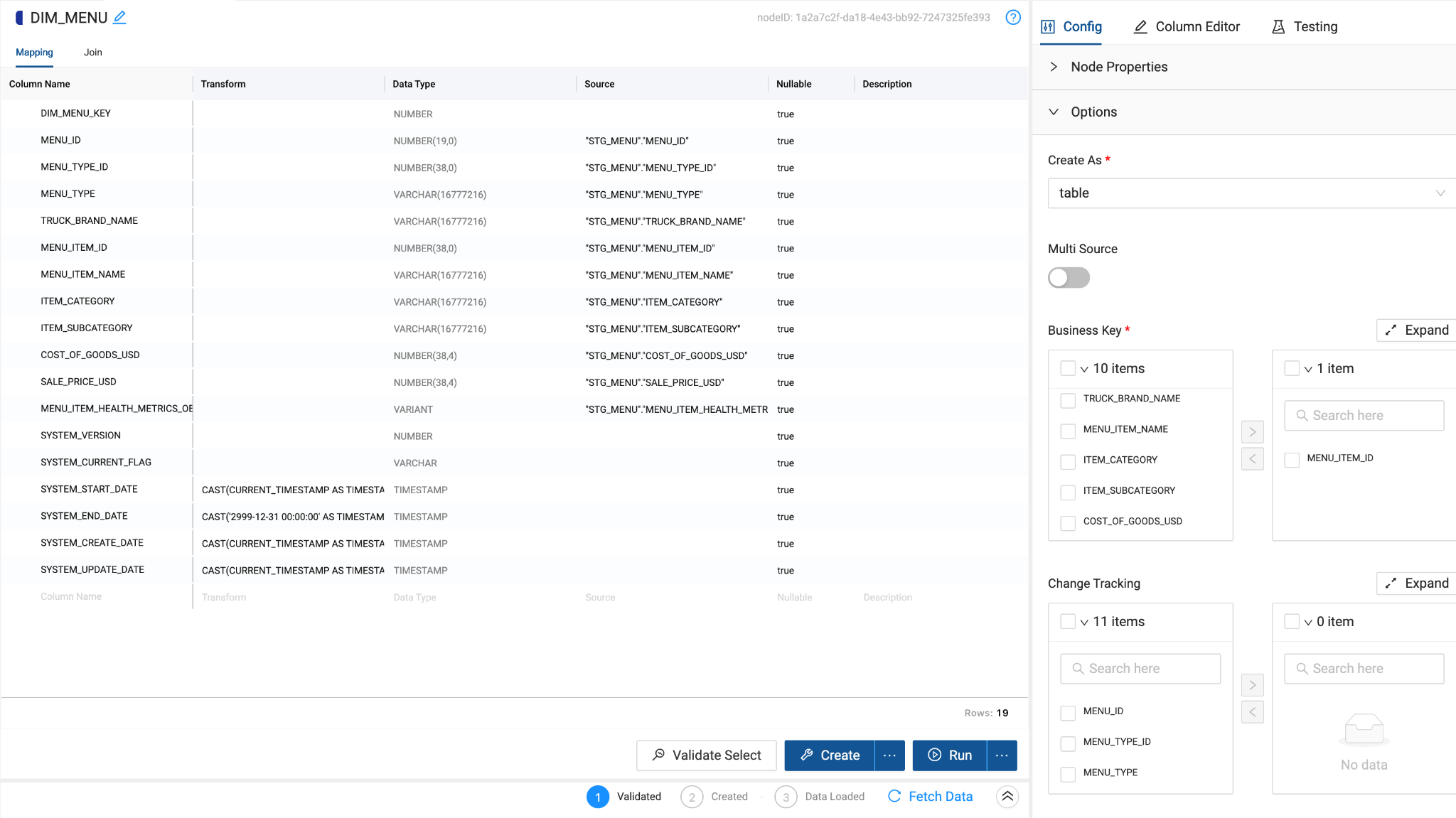Move selected Change Tracking items right
Viewport: 1456px width, 818px height.
[x=1253, y=685]
